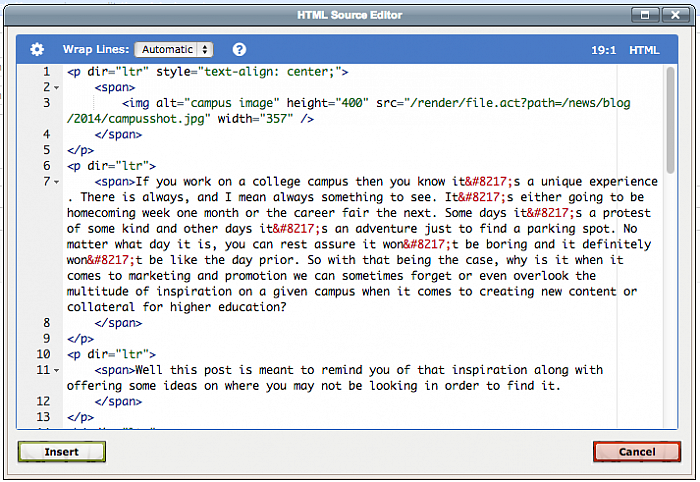
Task: Click the 19:1 cursor position indicator
Action: [604, 50]
